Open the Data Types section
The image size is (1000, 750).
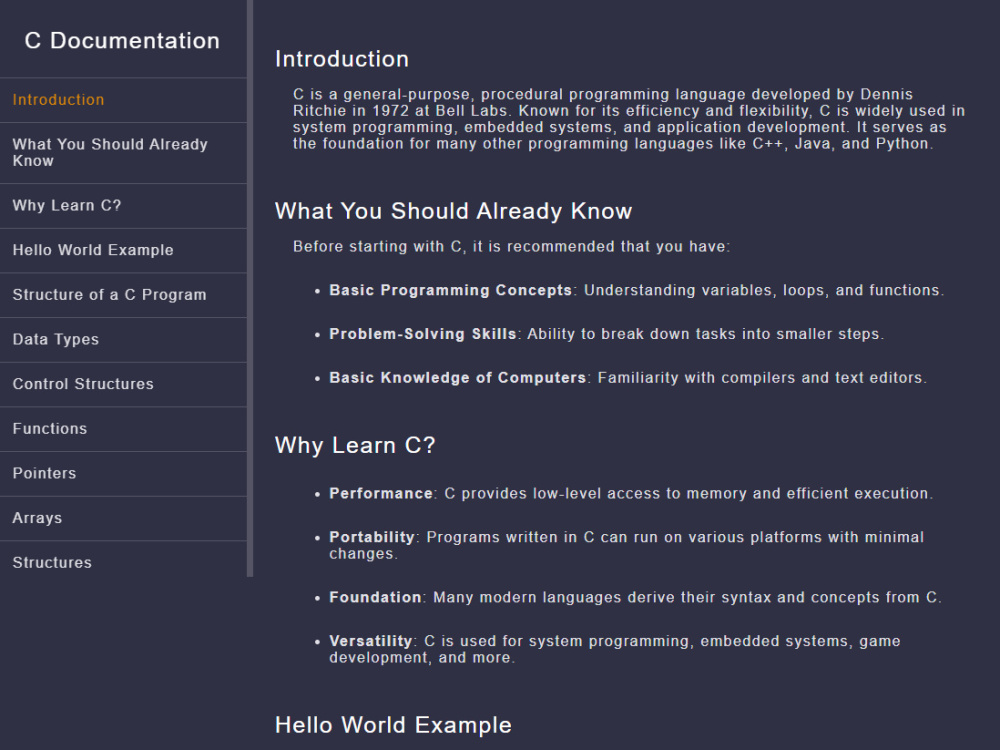[x=55, y=340]
